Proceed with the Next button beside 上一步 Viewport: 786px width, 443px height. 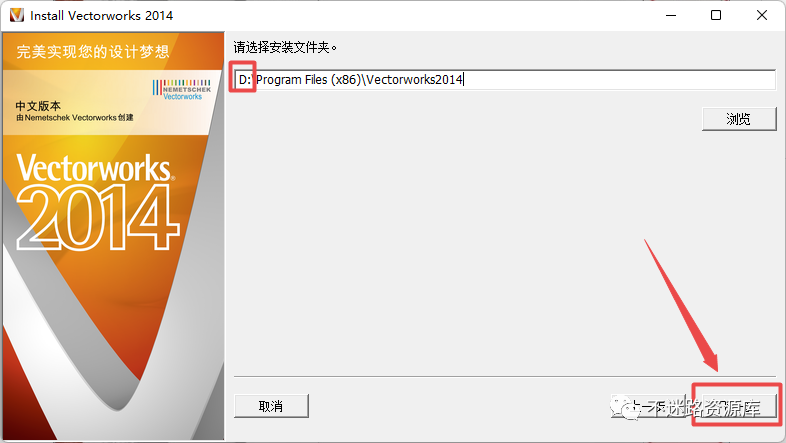point(739,406)
